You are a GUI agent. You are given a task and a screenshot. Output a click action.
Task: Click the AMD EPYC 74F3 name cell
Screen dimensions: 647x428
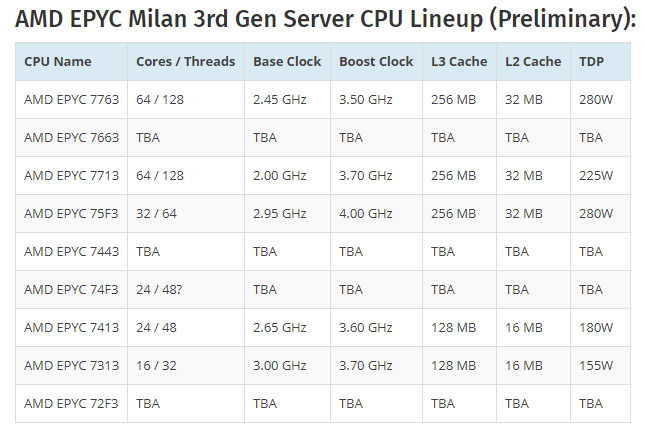pyautogui.click(x=71, y=289)
